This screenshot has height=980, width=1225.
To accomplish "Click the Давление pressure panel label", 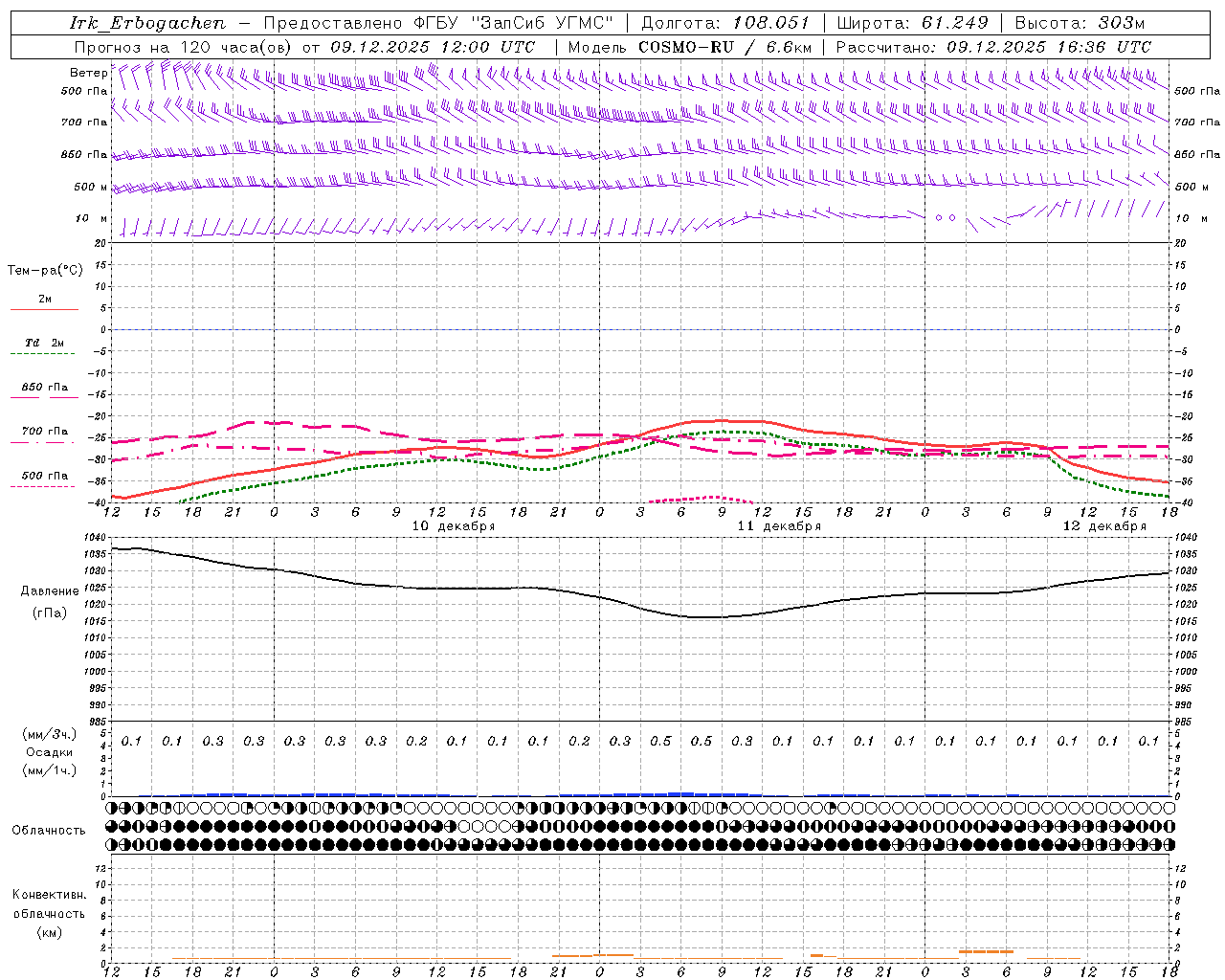I will click(50, 591).
